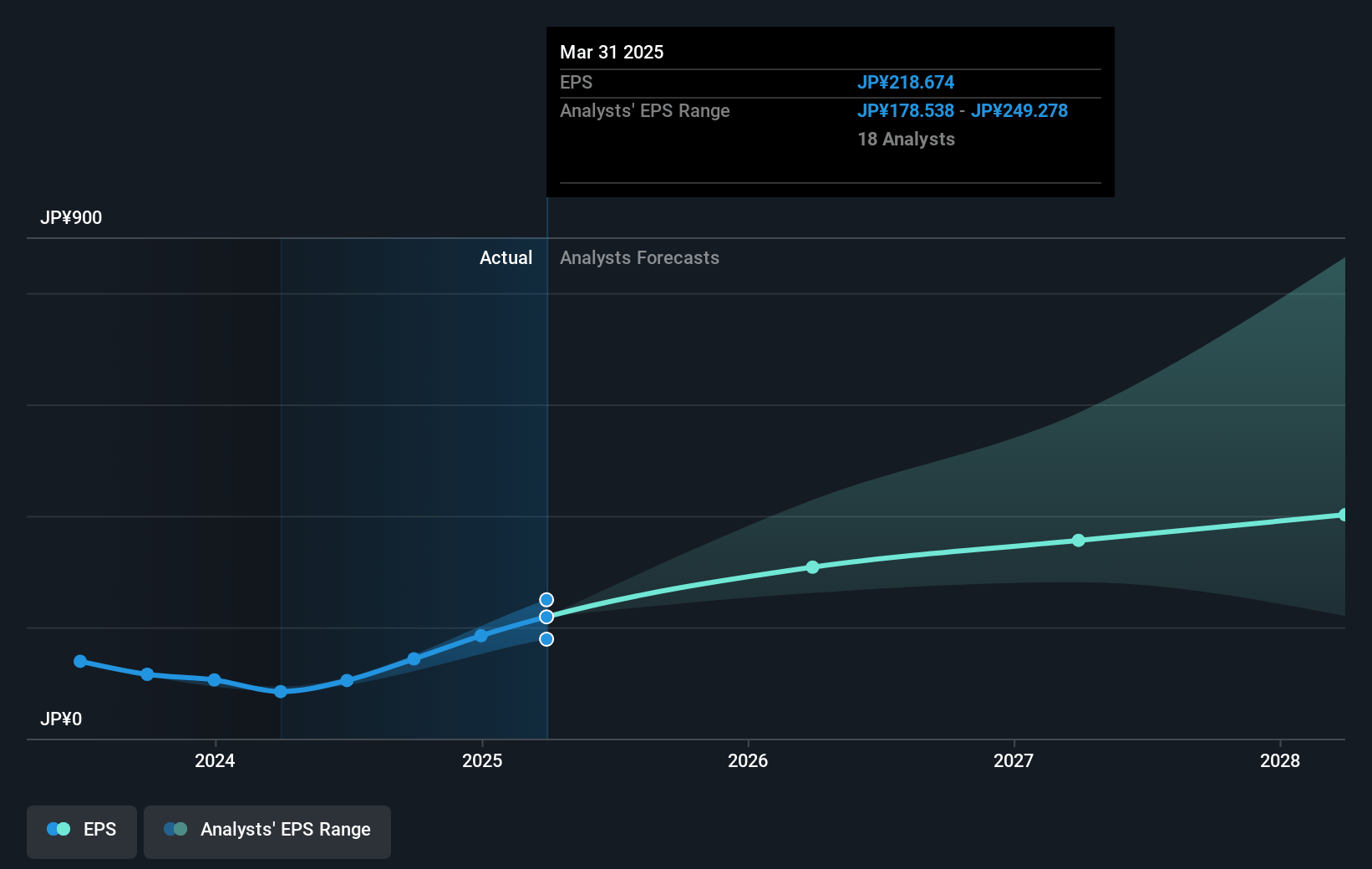Click the 2026 forecast EPS point
This screenshot has width=1372, height=869.
click(x=813, y=567)
